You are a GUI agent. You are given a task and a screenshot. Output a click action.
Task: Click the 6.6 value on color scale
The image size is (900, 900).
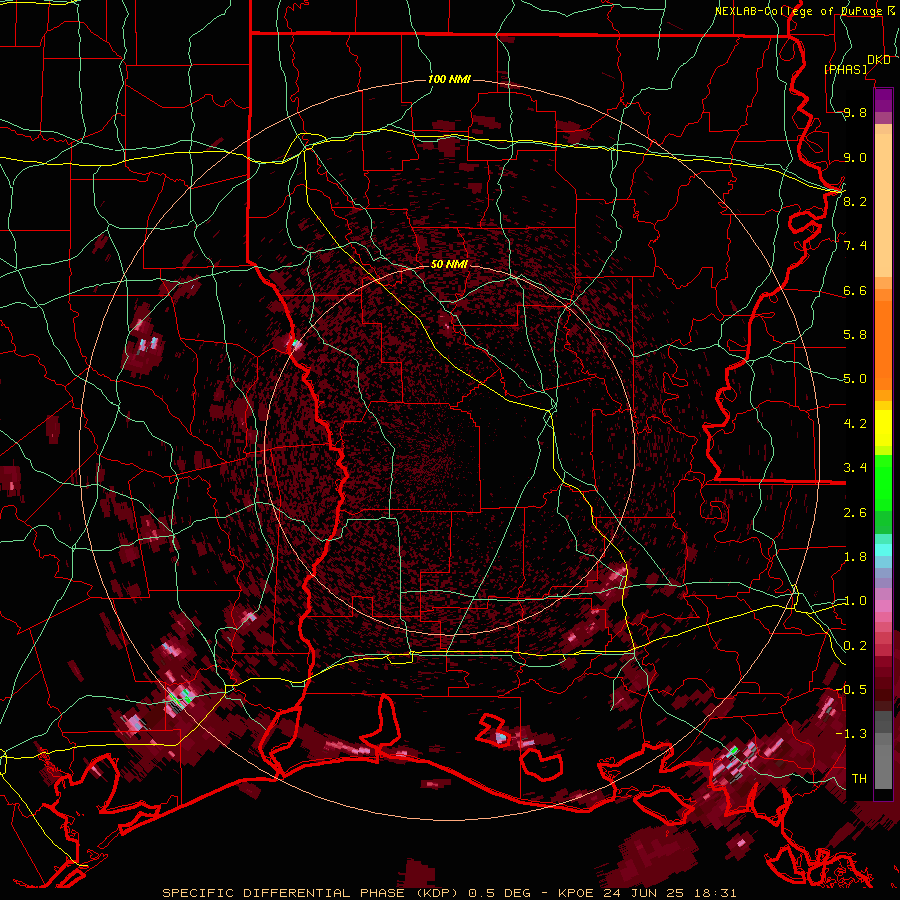855,290
